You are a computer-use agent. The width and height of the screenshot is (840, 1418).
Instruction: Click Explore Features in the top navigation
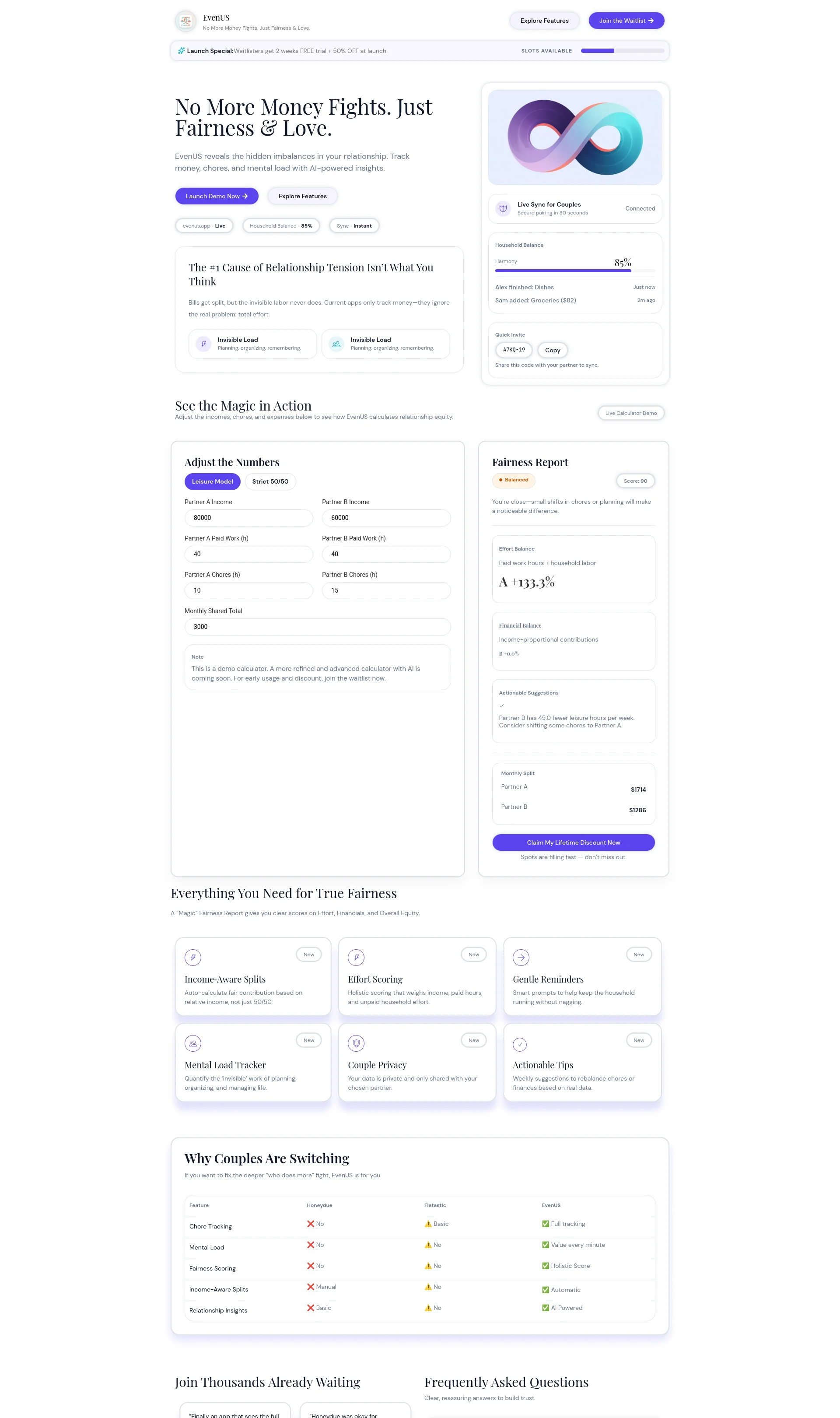coord(544,21)
